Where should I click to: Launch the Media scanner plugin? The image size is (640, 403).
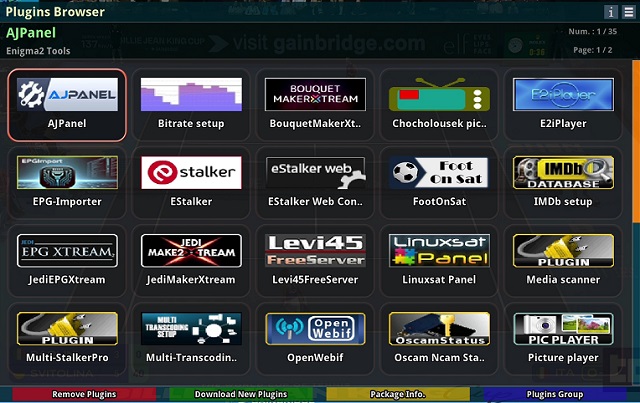point(563,261)
